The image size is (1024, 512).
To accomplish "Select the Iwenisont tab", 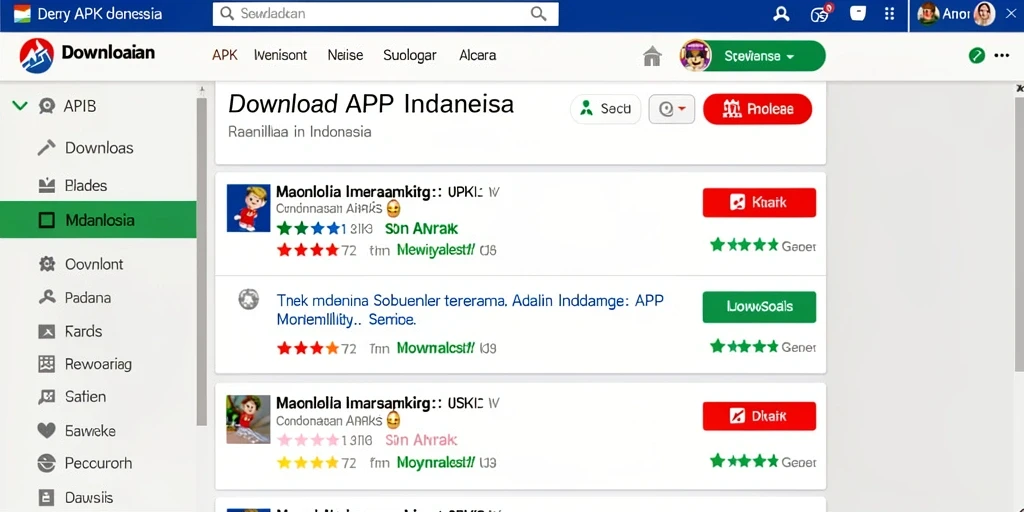I will click(280, 56).
